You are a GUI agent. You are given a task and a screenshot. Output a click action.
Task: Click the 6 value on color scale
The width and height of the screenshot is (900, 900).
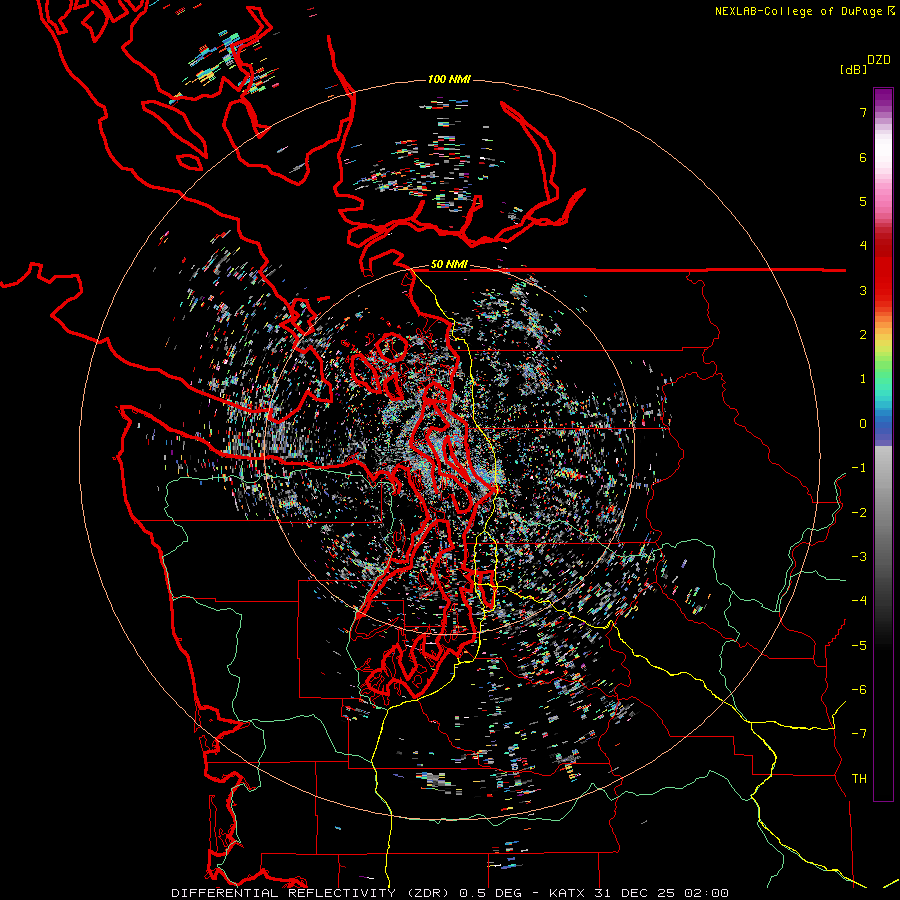click(863, 157)
